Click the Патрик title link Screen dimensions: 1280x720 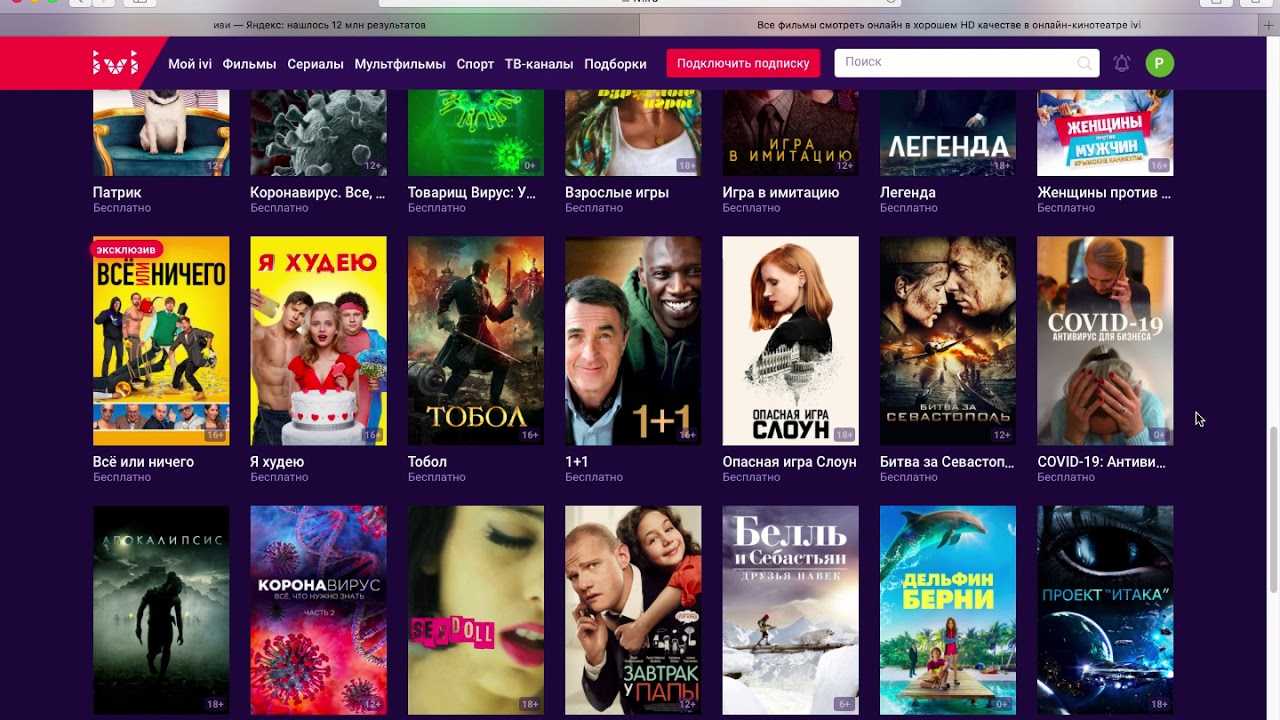coord(117,192)
